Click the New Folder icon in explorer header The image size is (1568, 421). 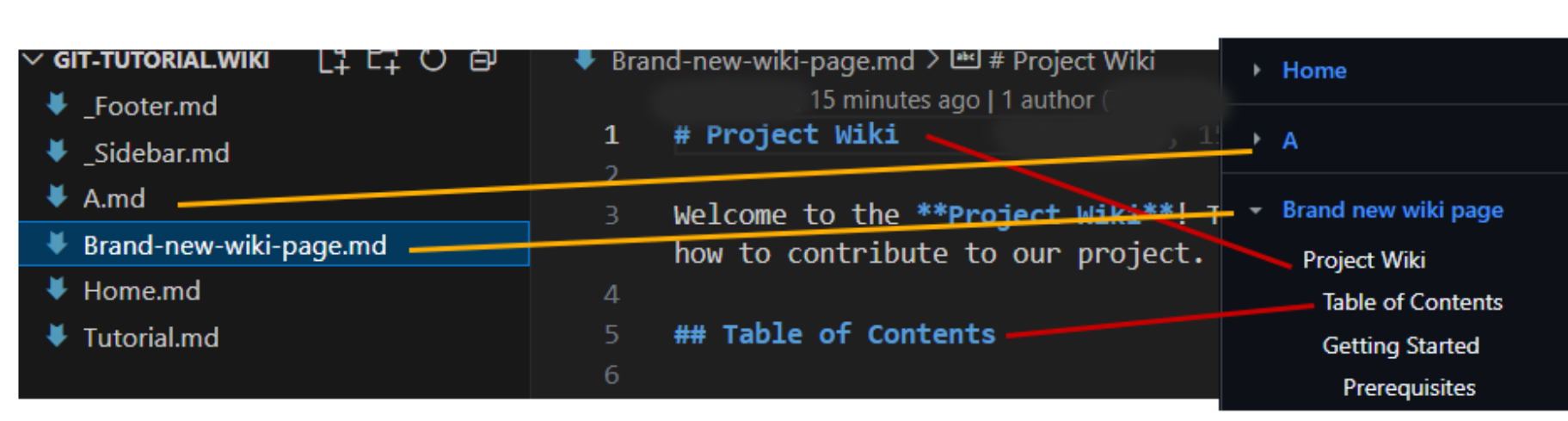[384, 61]
